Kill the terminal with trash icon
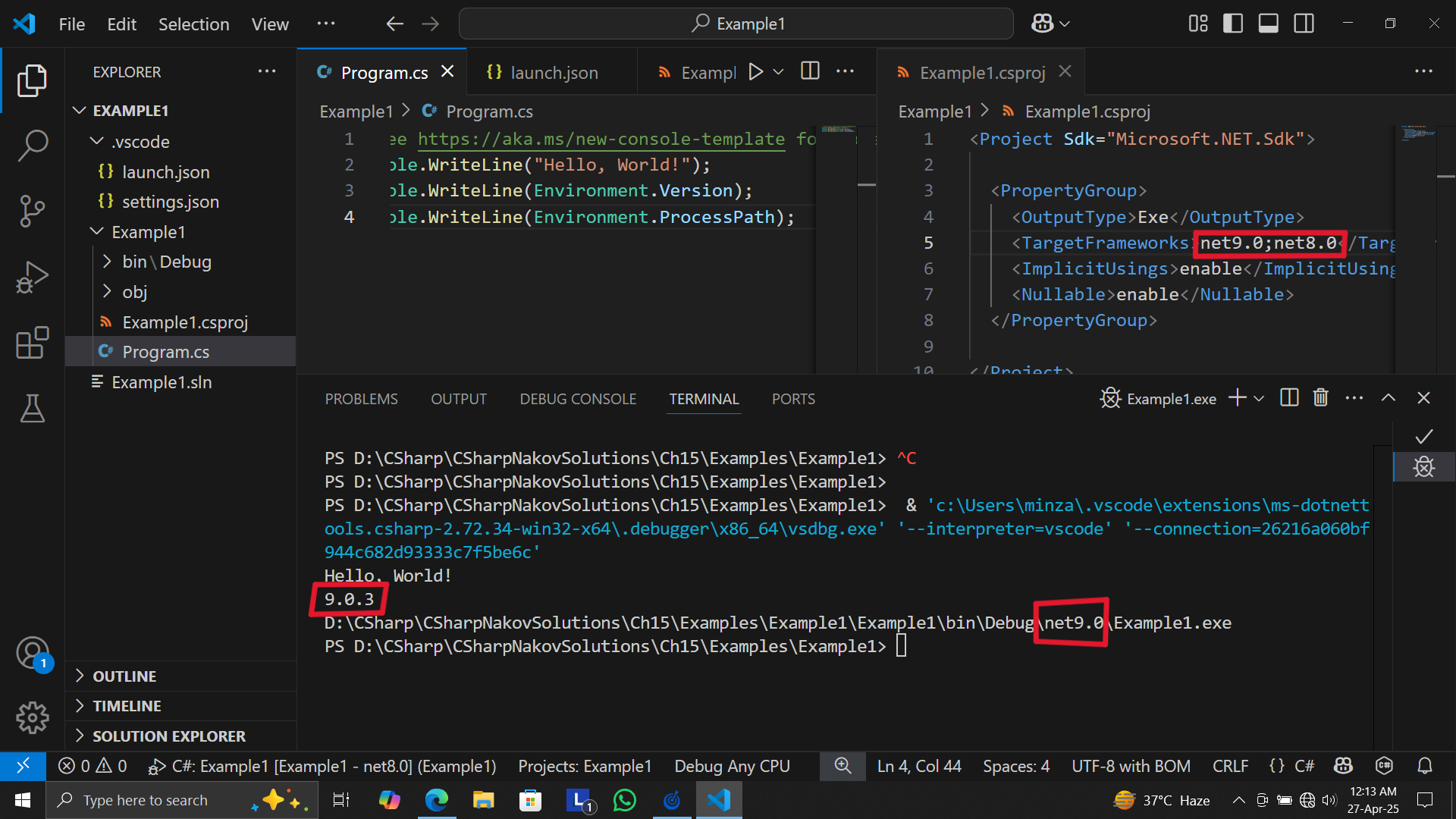This screenshot has width=1456, height=819. click(x=1320, y=398)
